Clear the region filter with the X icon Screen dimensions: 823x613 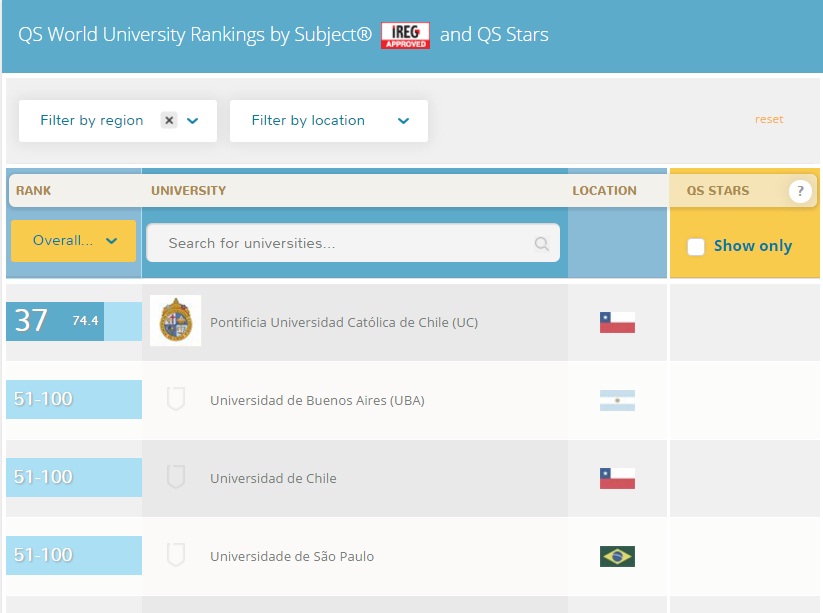click(x=169, y=120)
